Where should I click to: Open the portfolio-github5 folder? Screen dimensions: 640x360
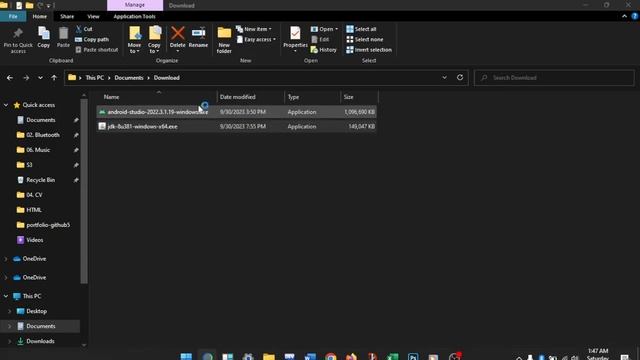tap(48, 225)
